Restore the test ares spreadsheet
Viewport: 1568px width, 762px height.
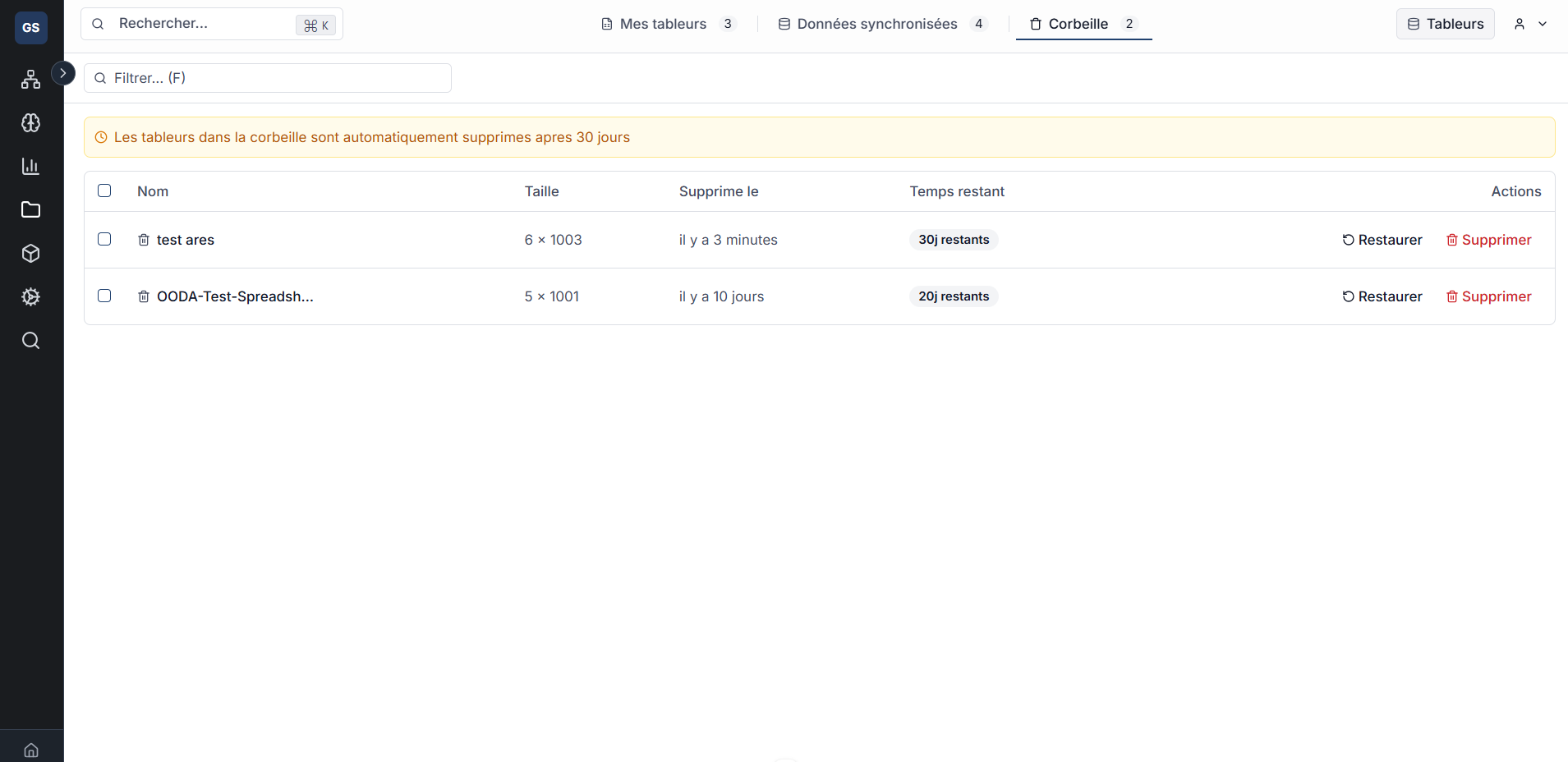point(1382,240)
